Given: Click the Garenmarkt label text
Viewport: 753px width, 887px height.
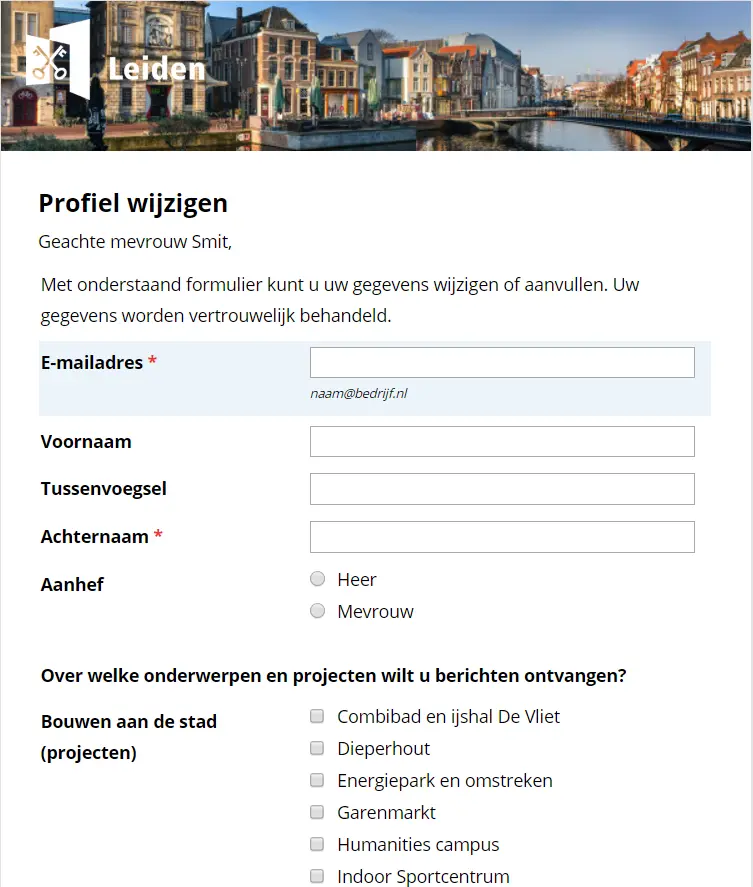Looking at the screenshot, I should (386, 813).
